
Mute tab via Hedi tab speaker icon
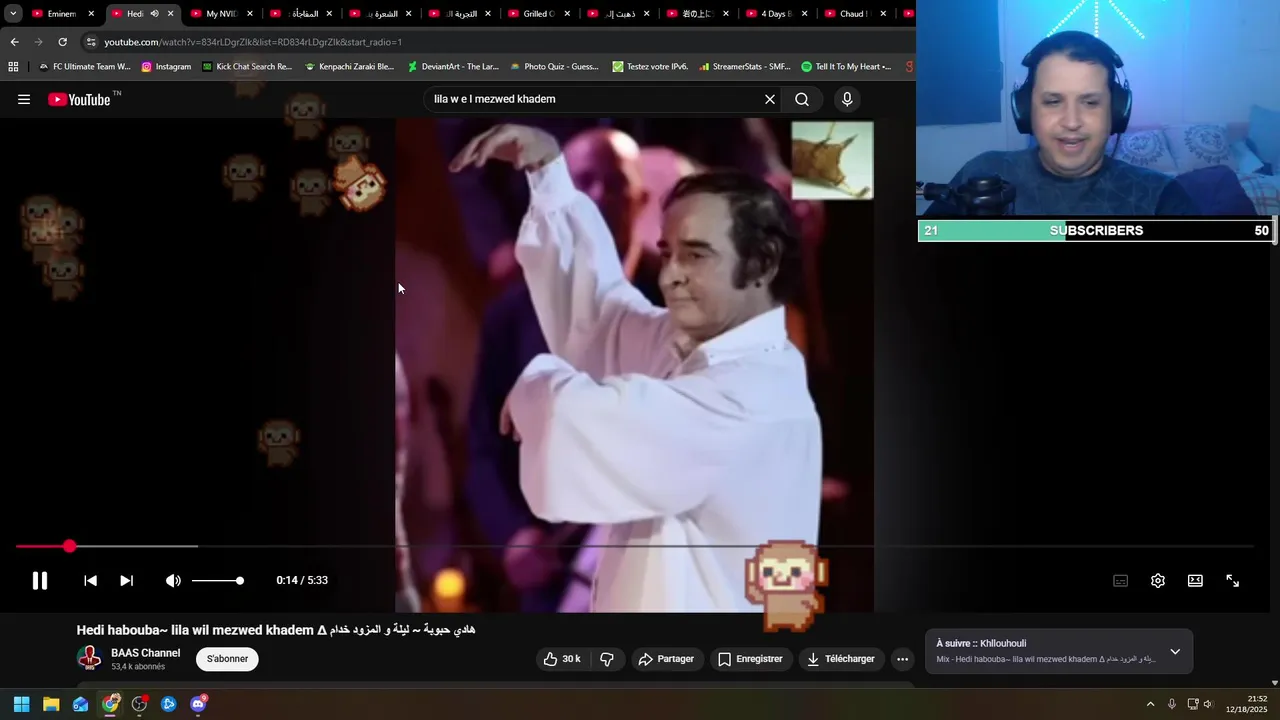pyautogui.click(x=154, y=14)
